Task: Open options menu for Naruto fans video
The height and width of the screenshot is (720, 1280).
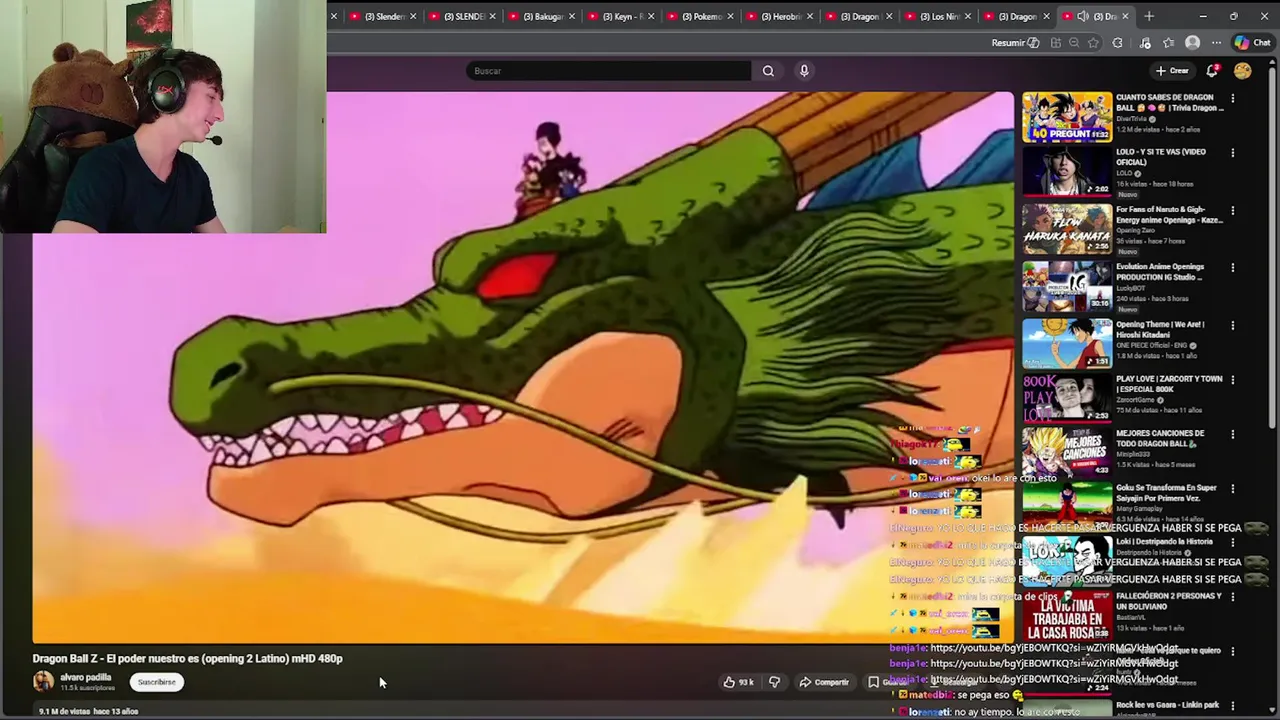Action: 1232,211
